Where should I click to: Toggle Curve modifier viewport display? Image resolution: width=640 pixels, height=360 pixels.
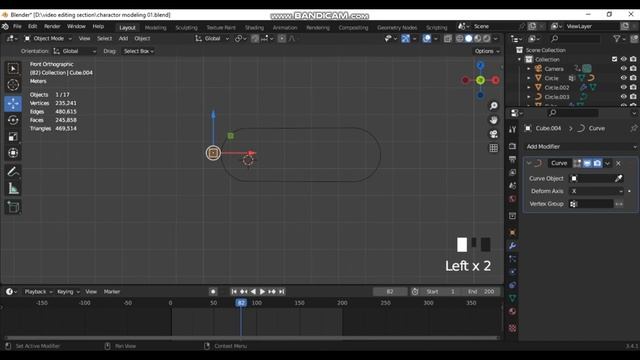(x=587, y=163)
